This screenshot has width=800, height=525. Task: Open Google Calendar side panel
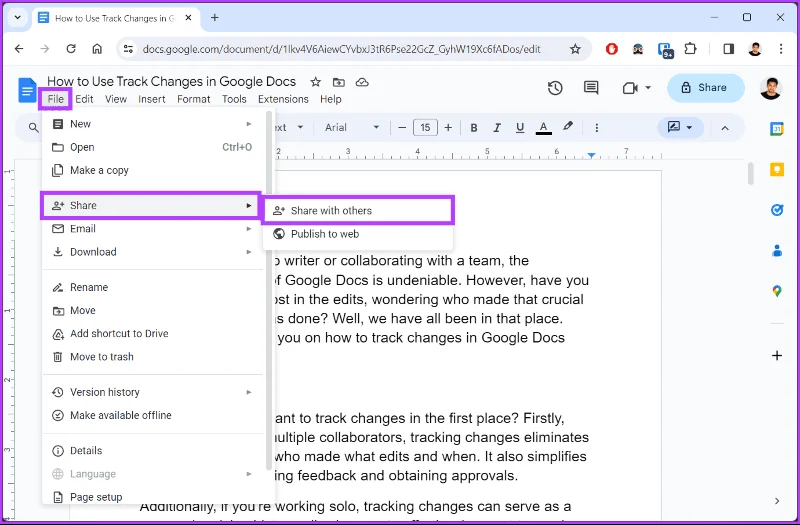click(777, 129)
